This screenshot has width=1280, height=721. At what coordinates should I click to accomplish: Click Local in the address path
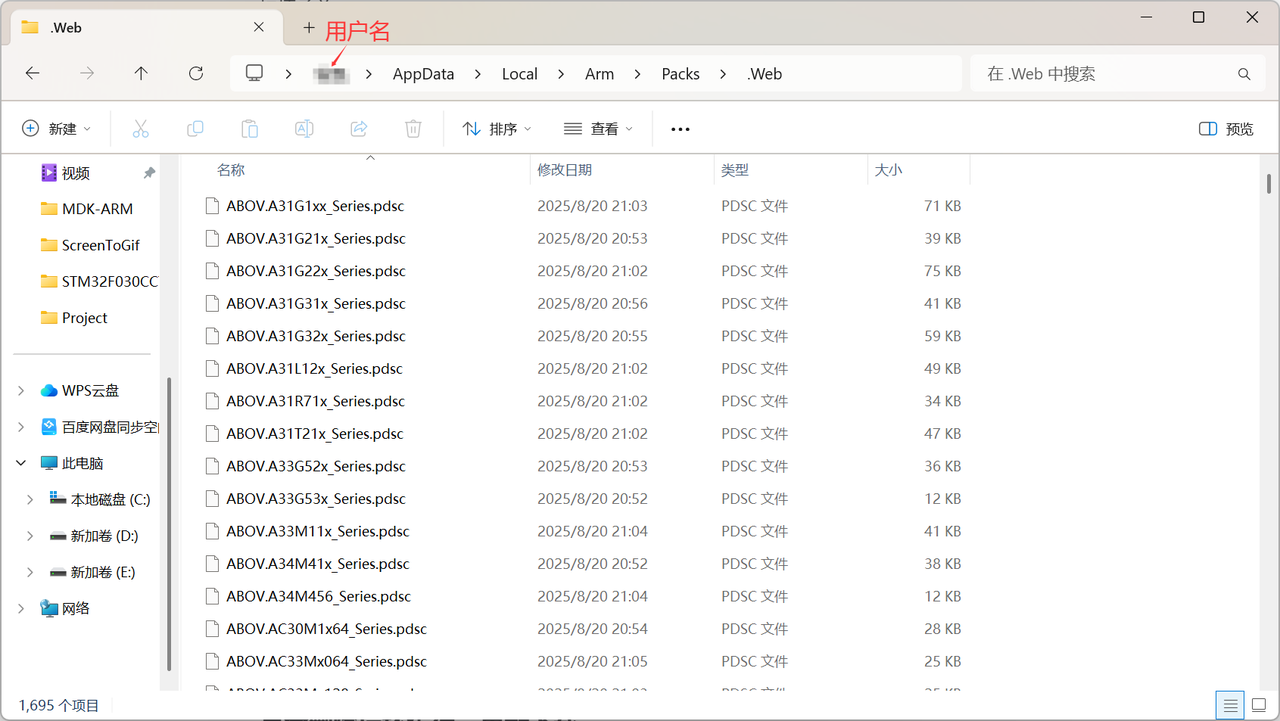[x=520, y=74]
